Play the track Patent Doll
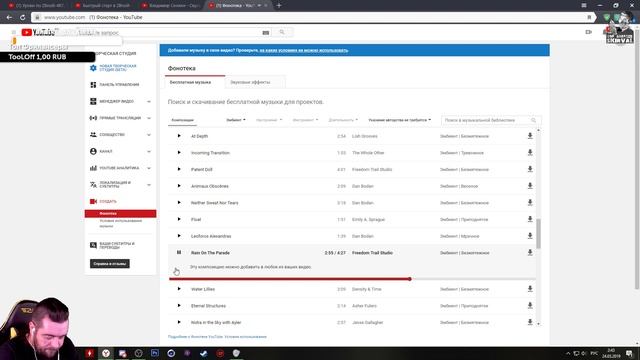The image size is (640, 360). (x=179, y=169)
